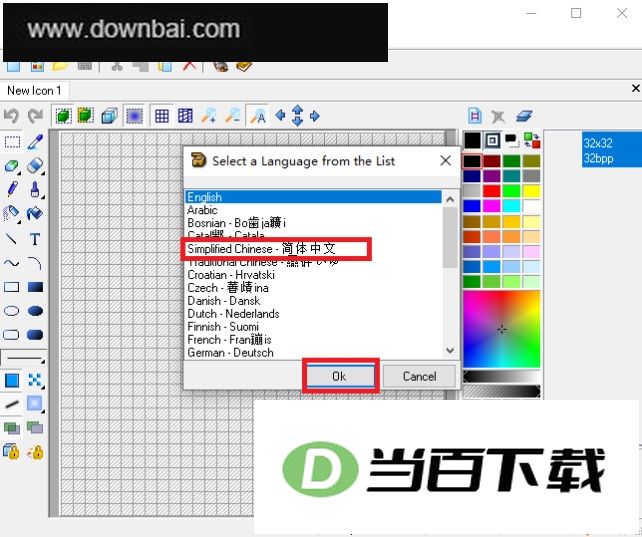This screenshot has width=642, height=537.
Task: Click the zoom in magnifier
Action: (x=208, y=116)
